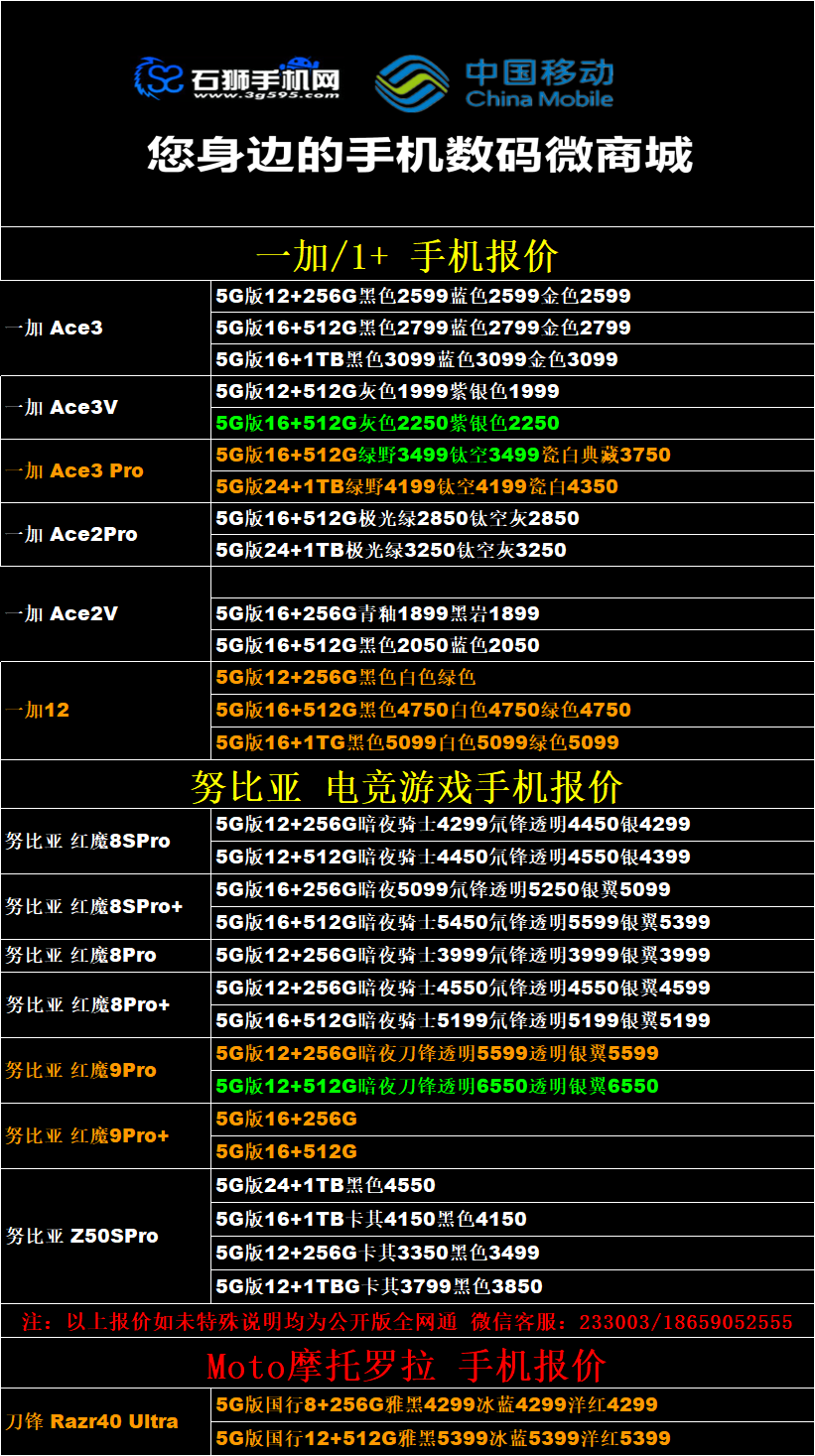Image resolution: width=815 pixels, height=1456 pixels.
Task: Select row 5G版12+256G黑色2599蓝色2599金色2599
Action: [512, 296]
